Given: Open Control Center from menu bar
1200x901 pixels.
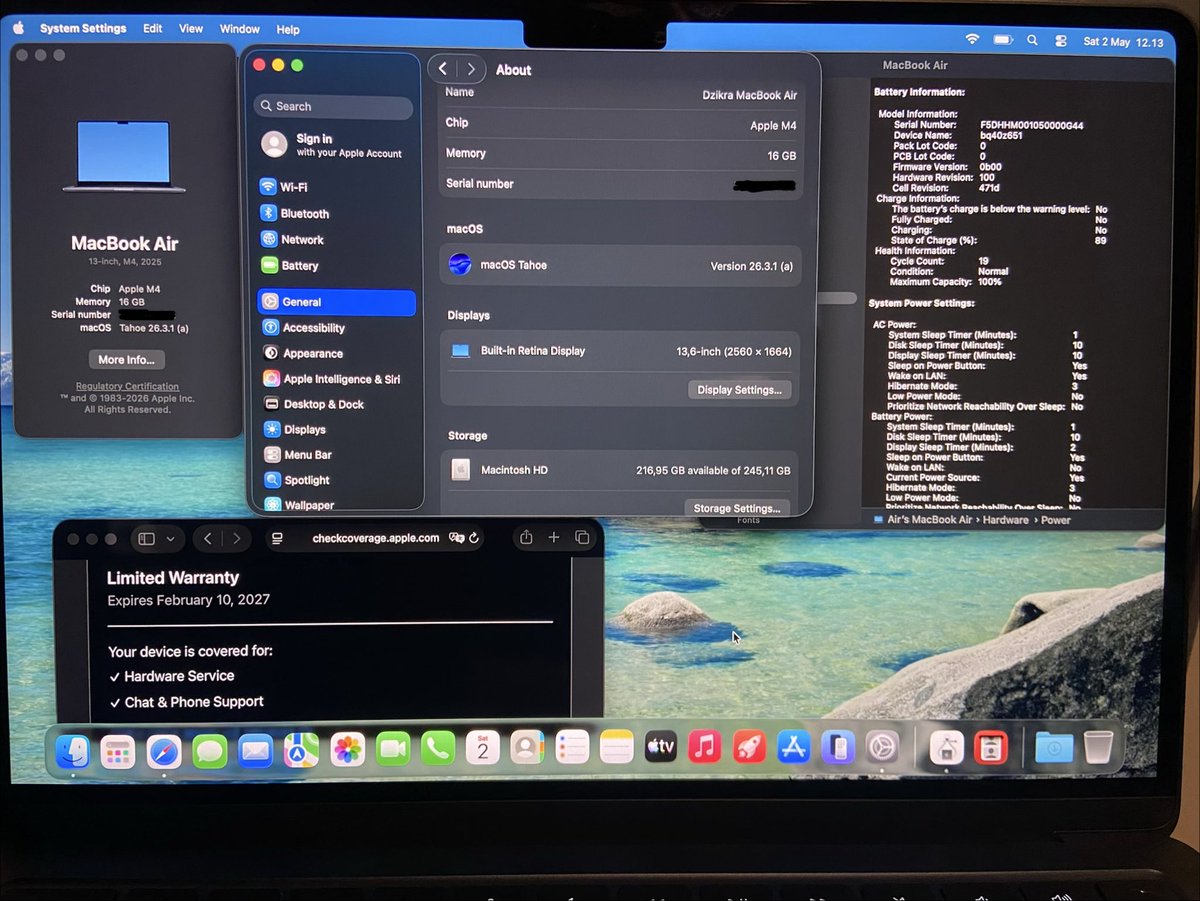Looking at the screenshot, I should tap(1061, 41).
